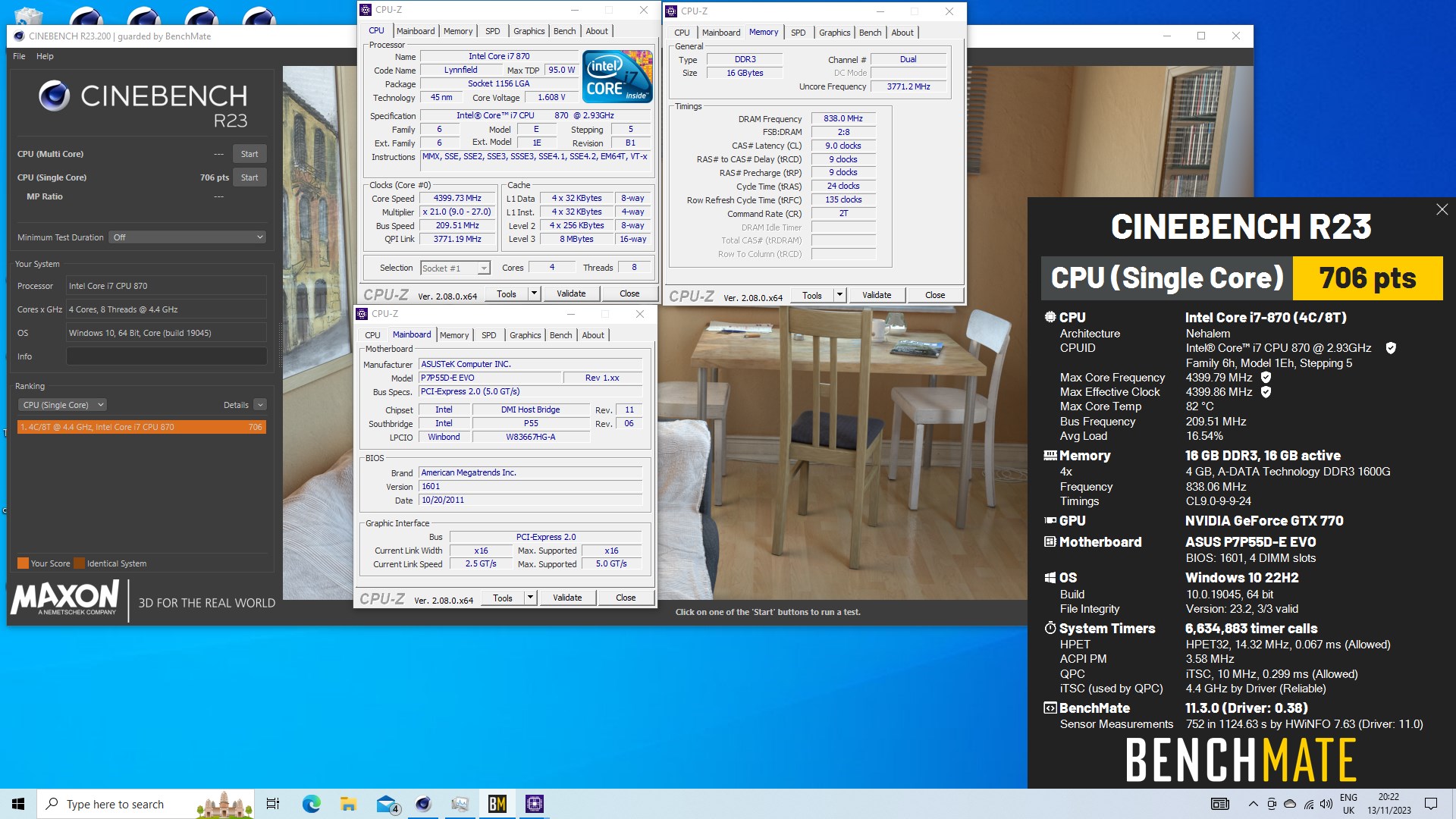Show hidden system tray icons
Screen dimensions: 1456x819
1253,804
